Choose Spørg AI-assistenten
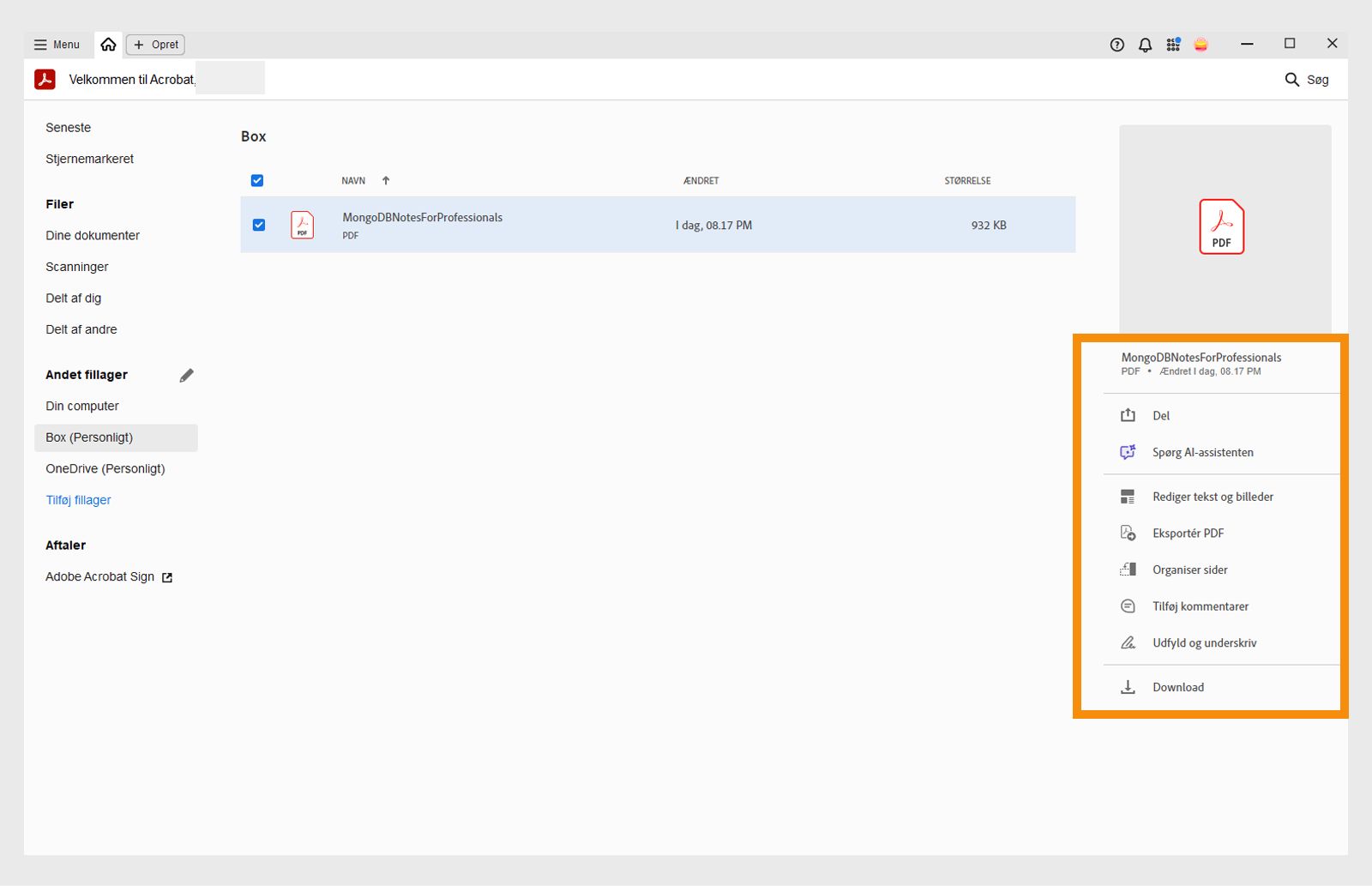The height and width of the screenshot is (886, 1372). coord(1203,453)
